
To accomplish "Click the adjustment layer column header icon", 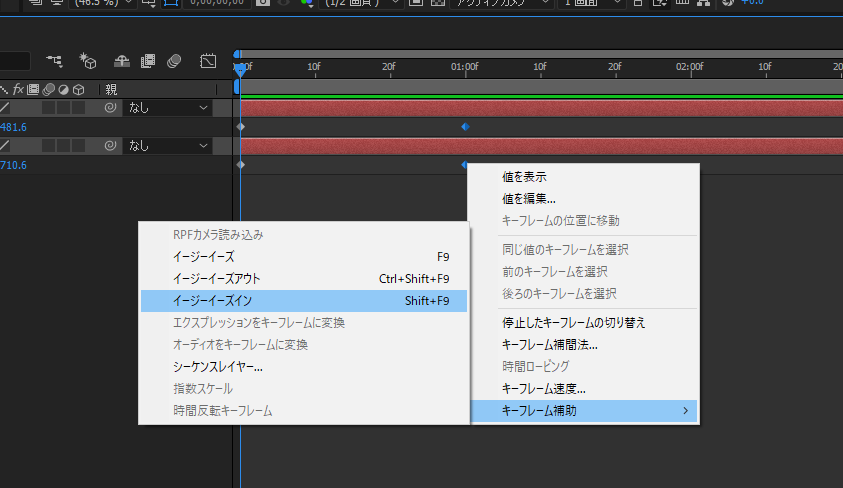I will tap(63, 89).
